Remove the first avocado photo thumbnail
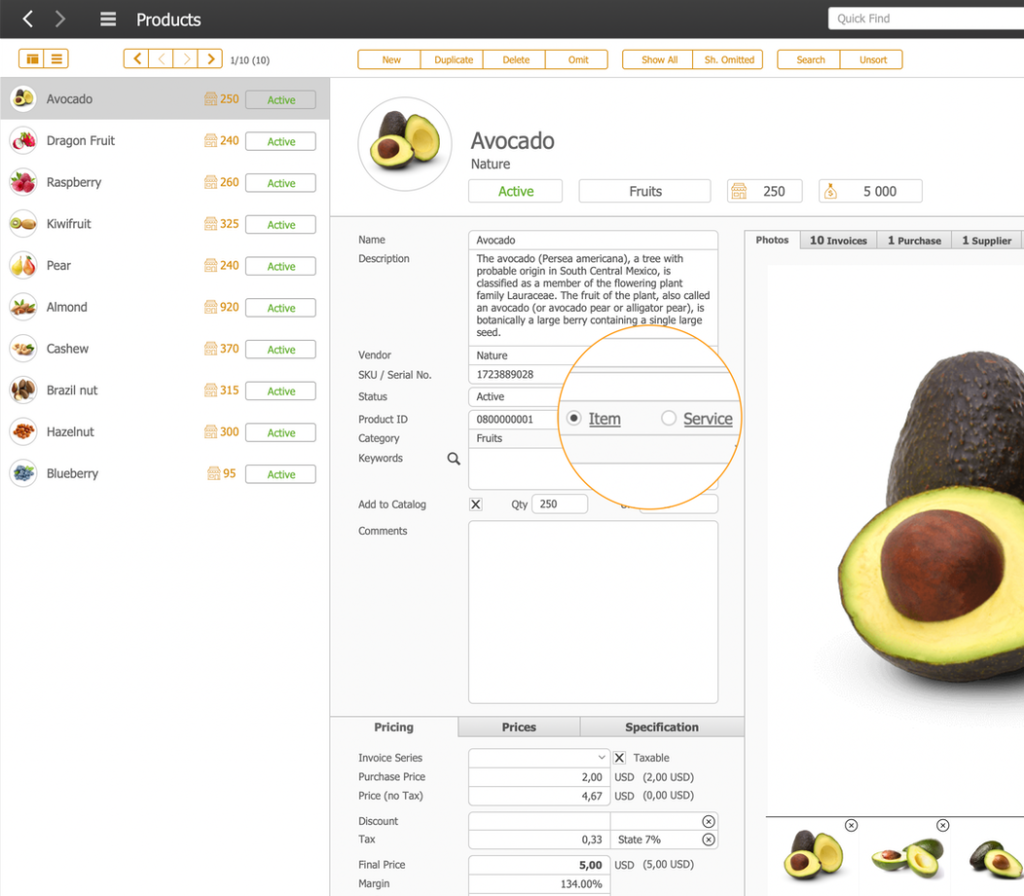The width and height of the screenshot is (1024, 896). 850,825
